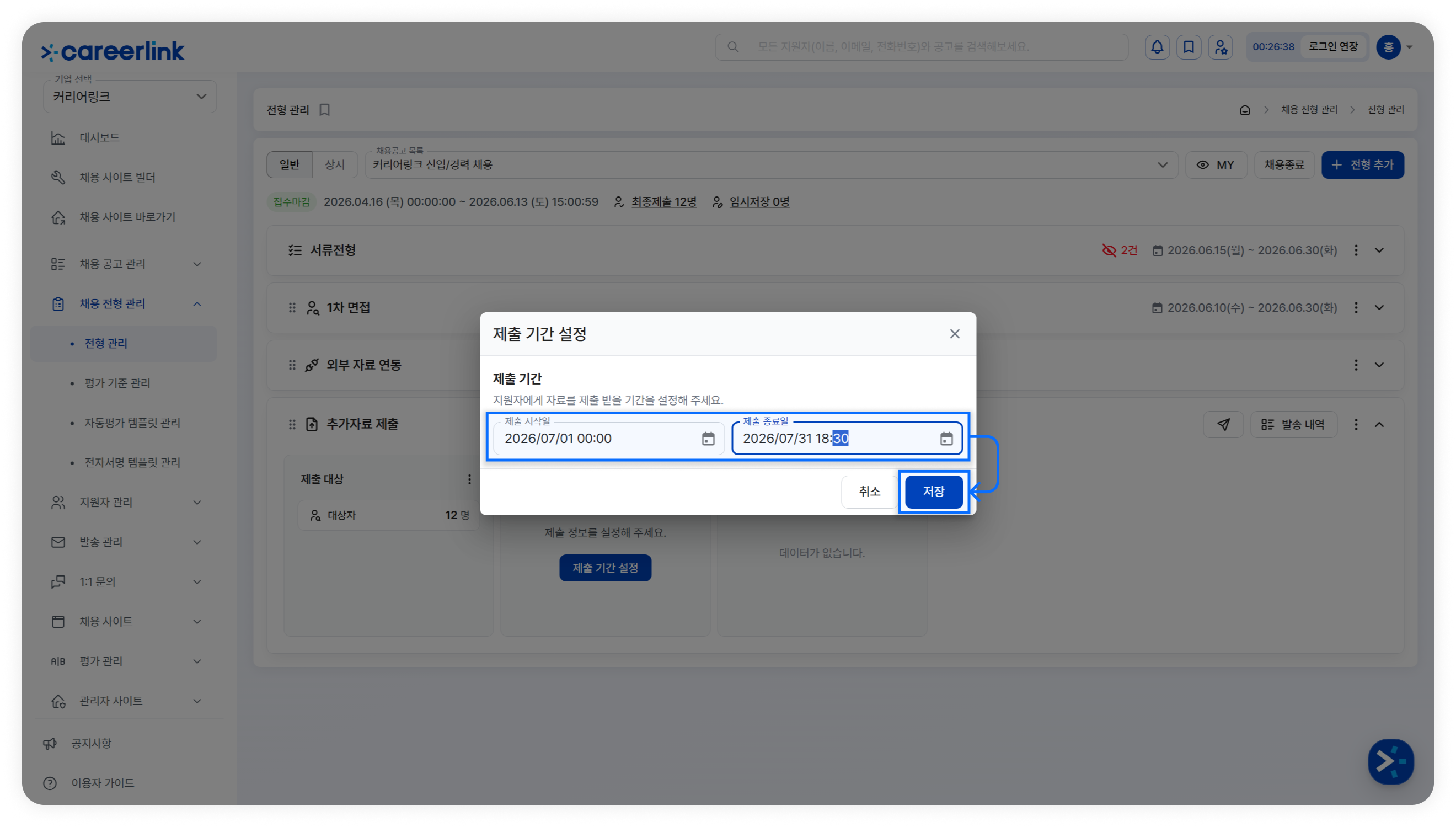This screenshot has width=1456, height=827.
Task: Click the 제출 종료일 date field
Action: (x=847, y=439)
